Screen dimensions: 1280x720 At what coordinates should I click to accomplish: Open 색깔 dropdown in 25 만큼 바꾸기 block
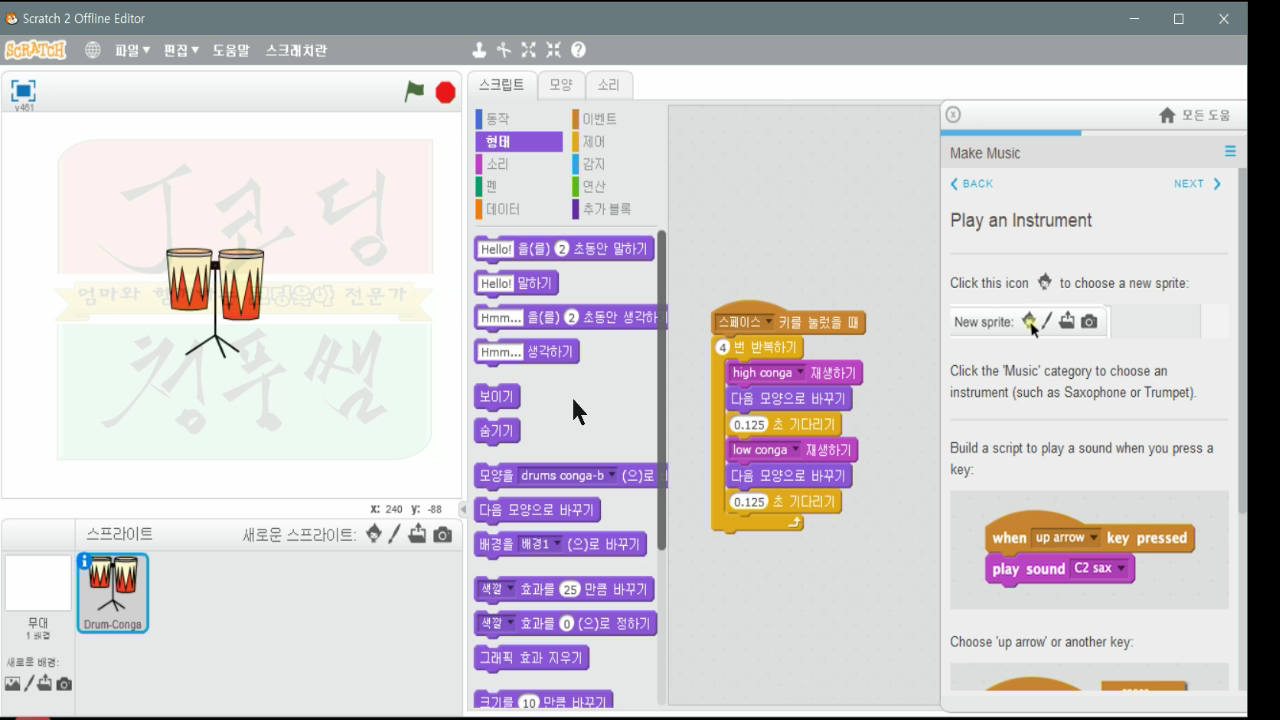tap(496, 589)
